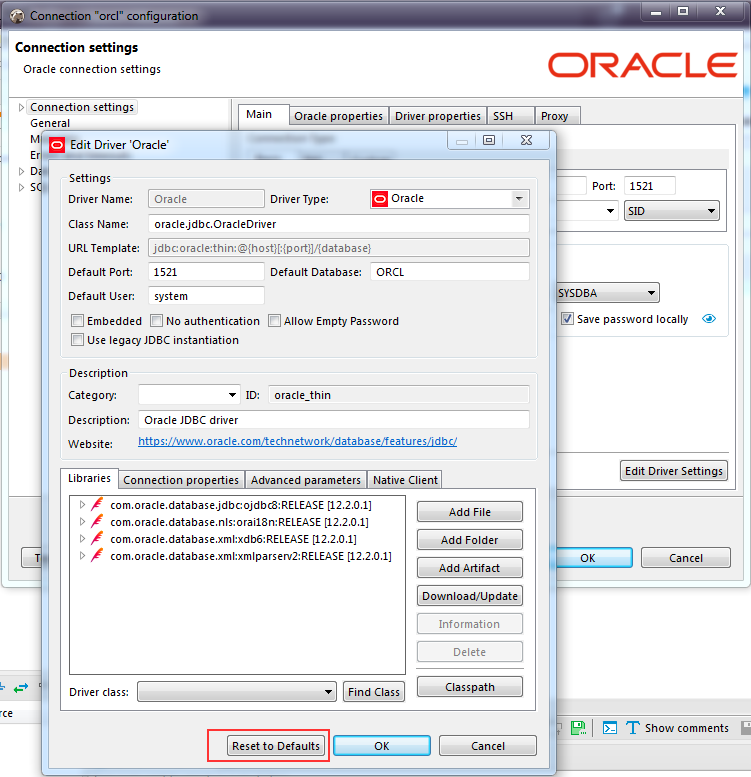
Task: Click the Port field showing 1521 in connection window
Action: pos(649,186)
